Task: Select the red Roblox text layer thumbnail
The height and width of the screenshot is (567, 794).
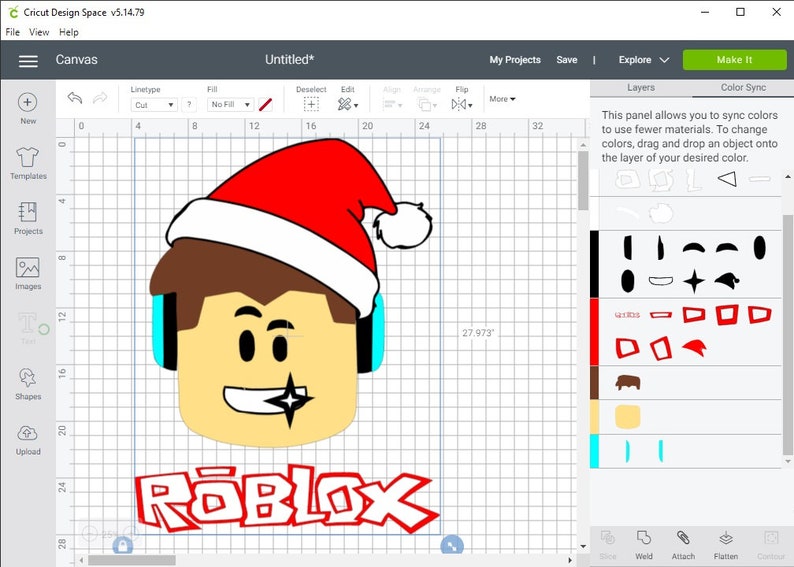Action: coord(627,315)
